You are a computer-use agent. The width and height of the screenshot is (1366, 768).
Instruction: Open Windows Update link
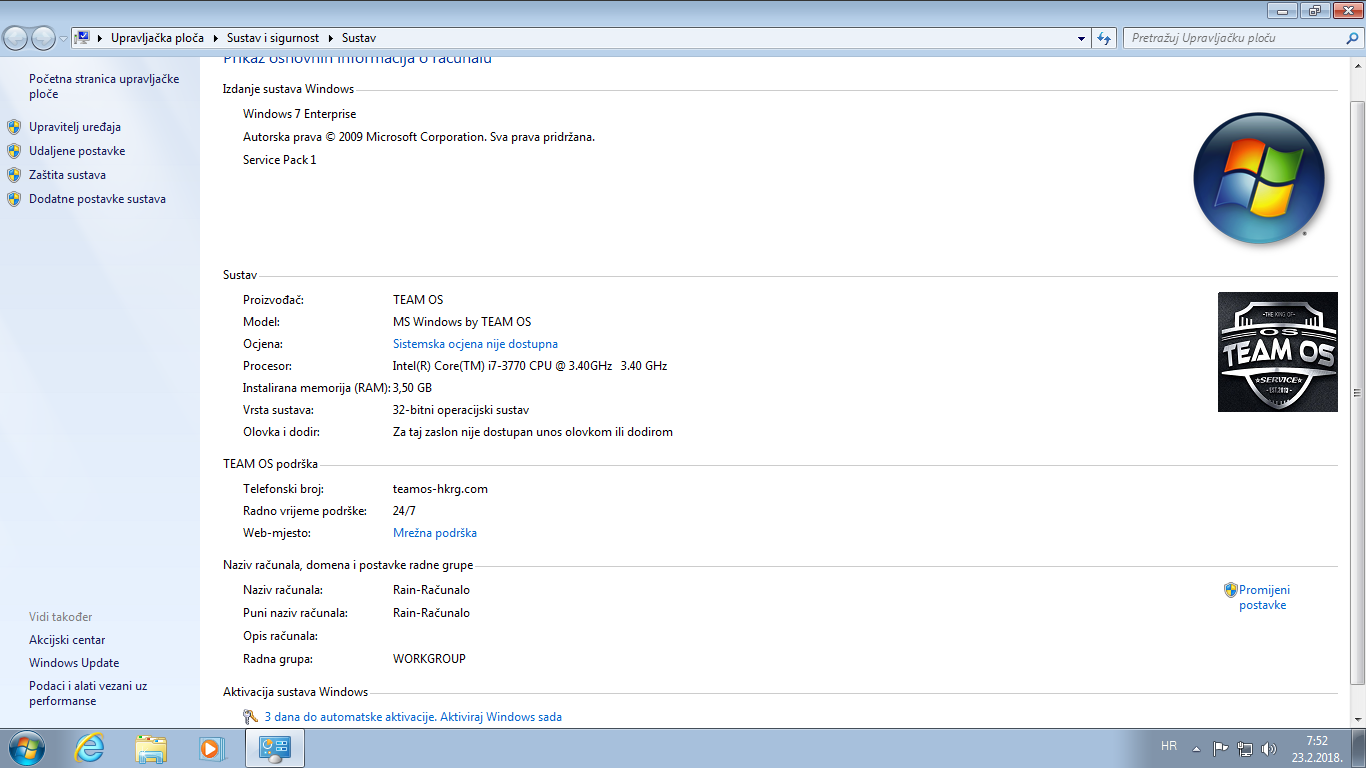pos(74,663)
